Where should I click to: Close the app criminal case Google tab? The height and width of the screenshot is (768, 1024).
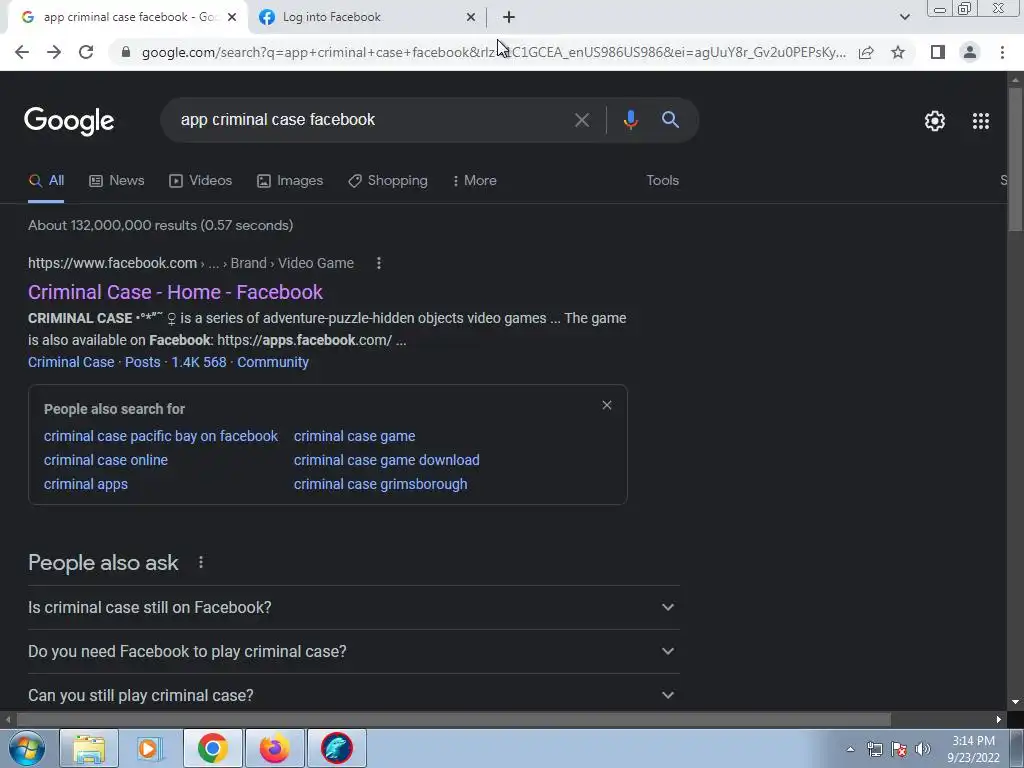point(232,18)
